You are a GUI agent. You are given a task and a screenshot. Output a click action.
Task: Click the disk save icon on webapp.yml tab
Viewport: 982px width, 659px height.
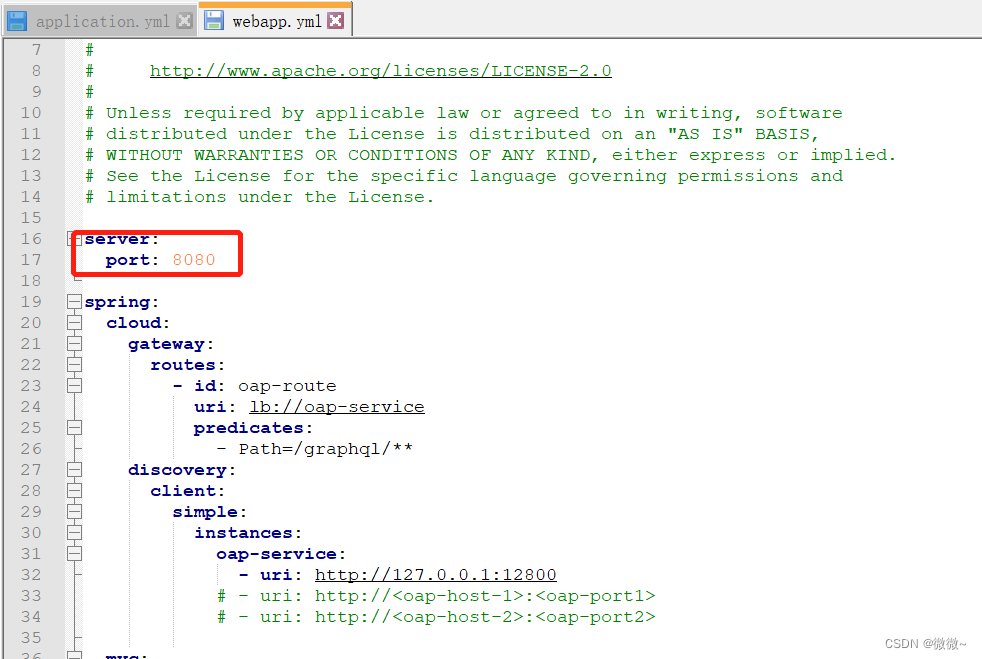(214, 18)
